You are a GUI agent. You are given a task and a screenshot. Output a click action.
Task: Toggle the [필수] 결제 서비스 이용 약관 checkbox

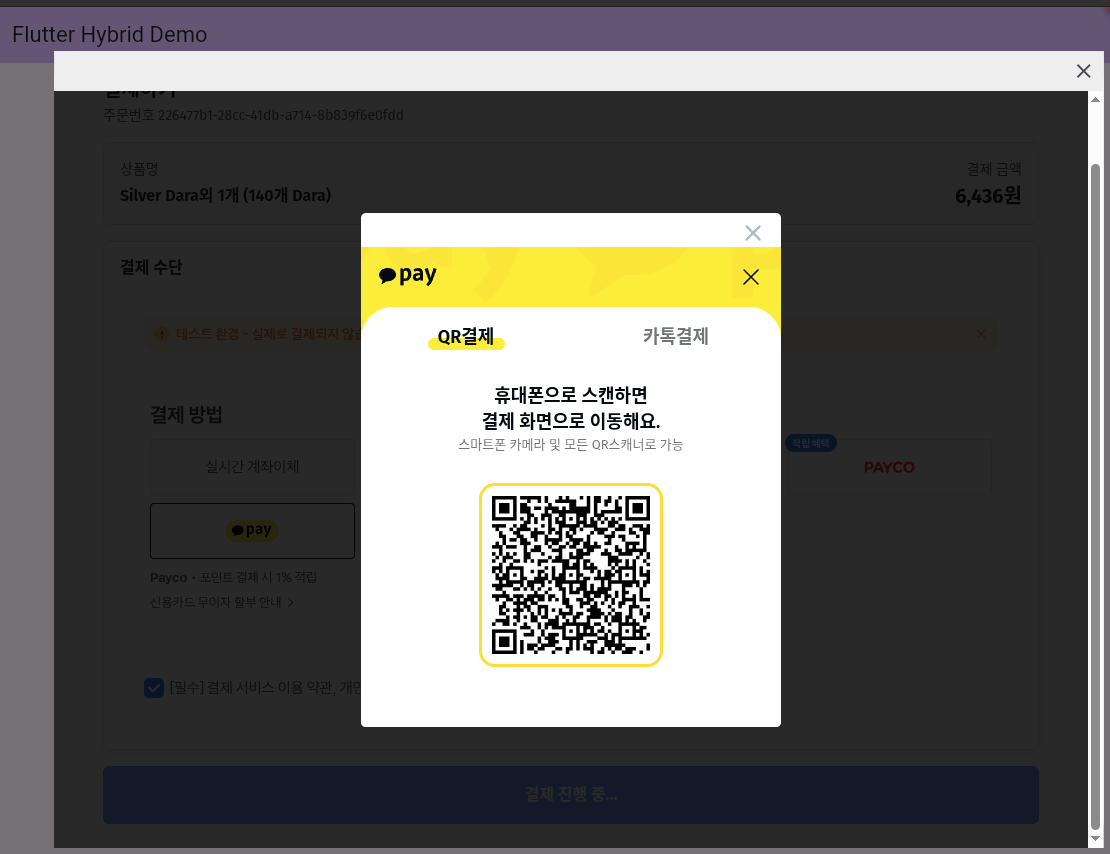[154, 688]
